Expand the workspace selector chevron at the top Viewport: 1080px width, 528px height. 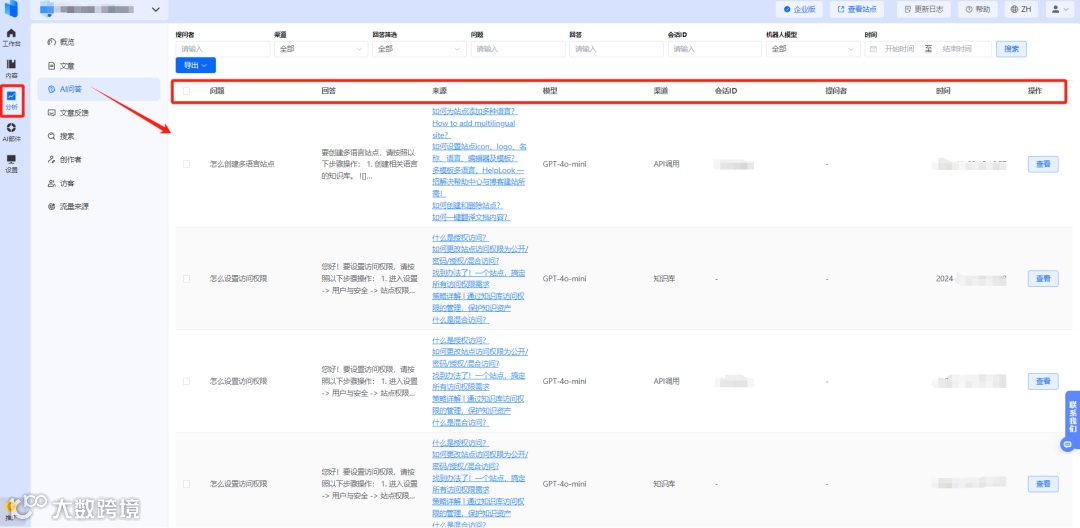pyautogui.click(x=155, y=9)
